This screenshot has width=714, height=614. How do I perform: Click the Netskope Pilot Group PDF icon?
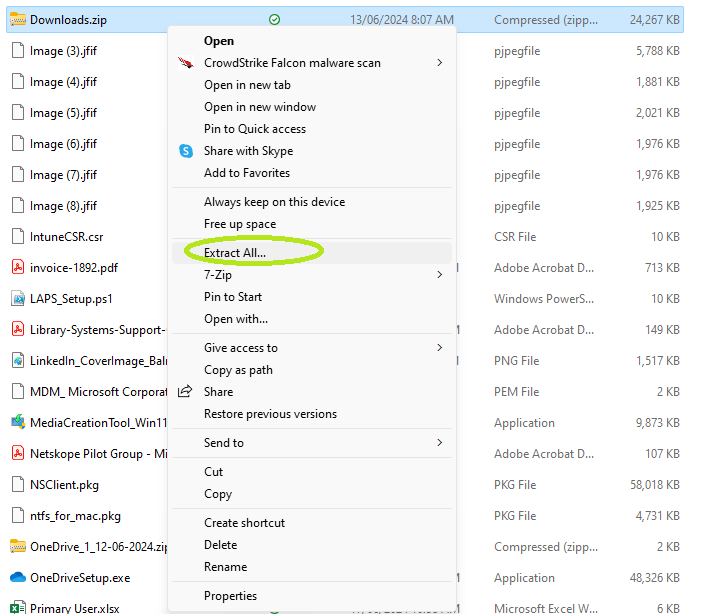click(x=18, y=453)
